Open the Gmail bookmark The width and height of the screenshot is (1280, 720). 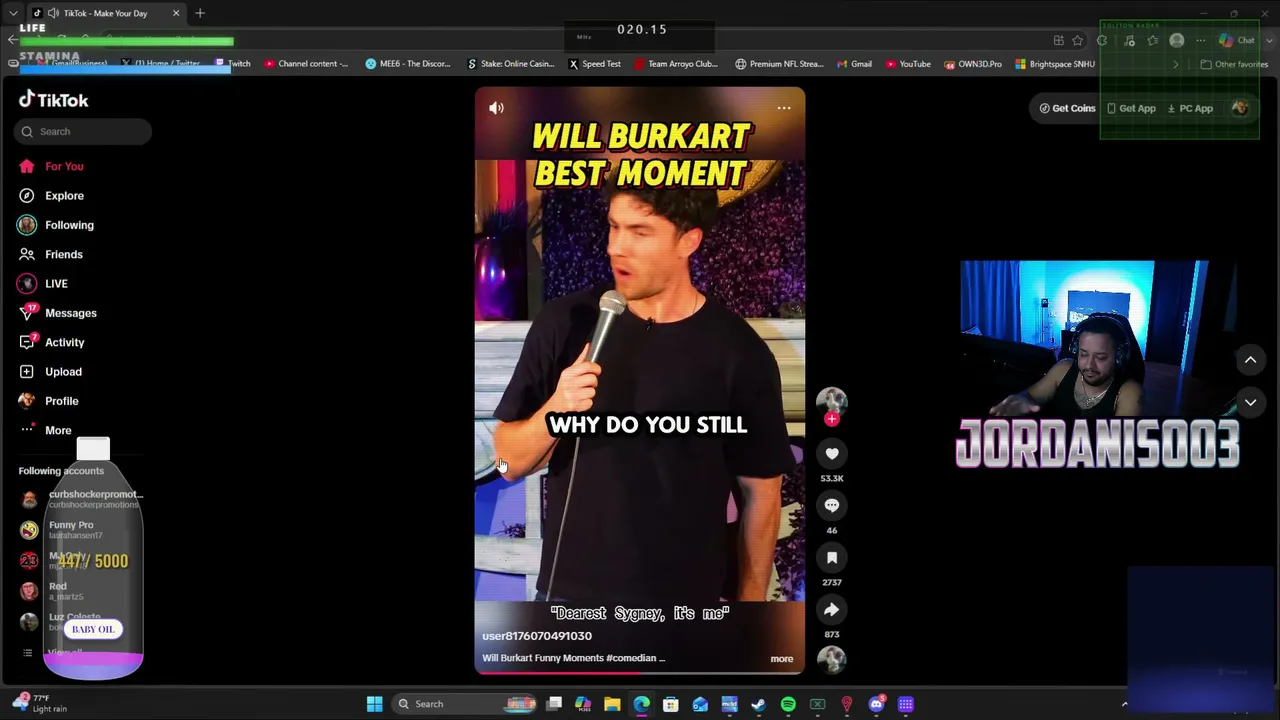(x=854, y=64)
